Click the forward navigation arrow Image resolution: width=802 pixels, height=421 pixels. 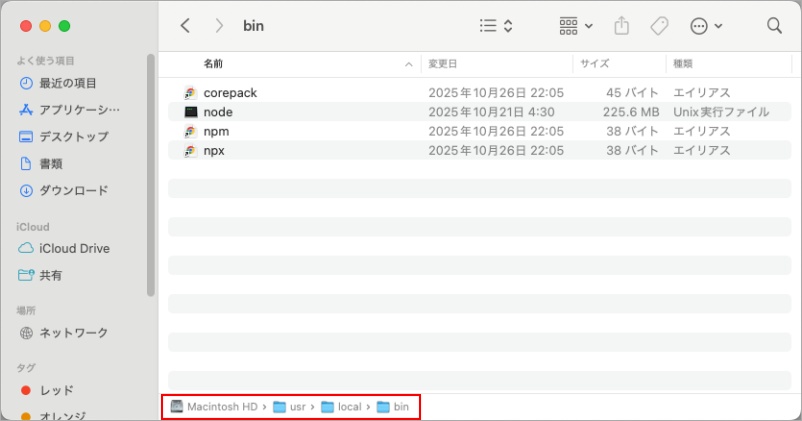219,26
